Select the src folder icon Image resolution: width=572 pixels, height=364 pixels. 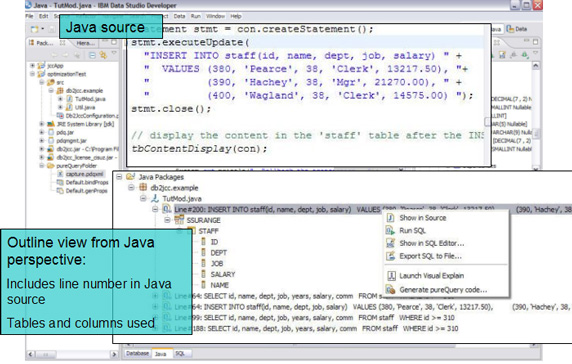[x=50, y=82]
